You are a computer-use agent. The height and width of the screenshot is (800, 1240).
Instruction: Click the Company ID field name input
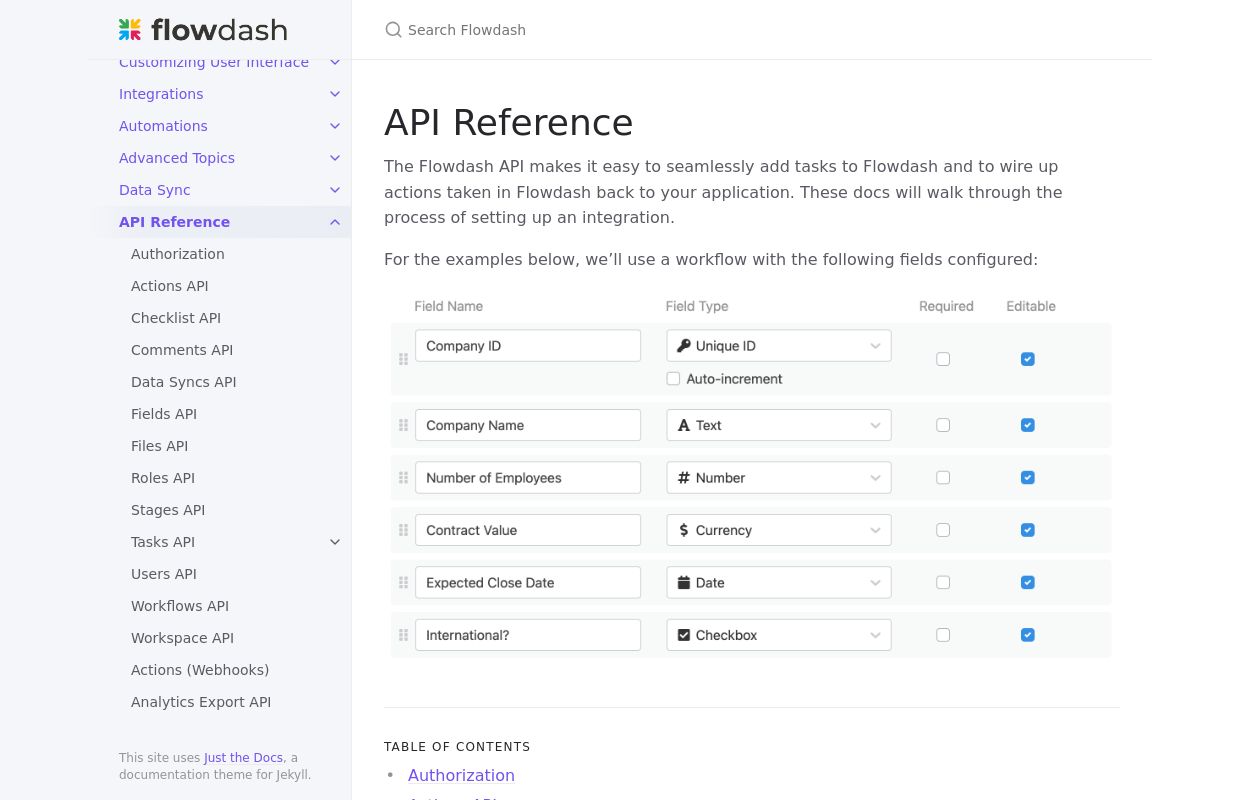(528, 346)
